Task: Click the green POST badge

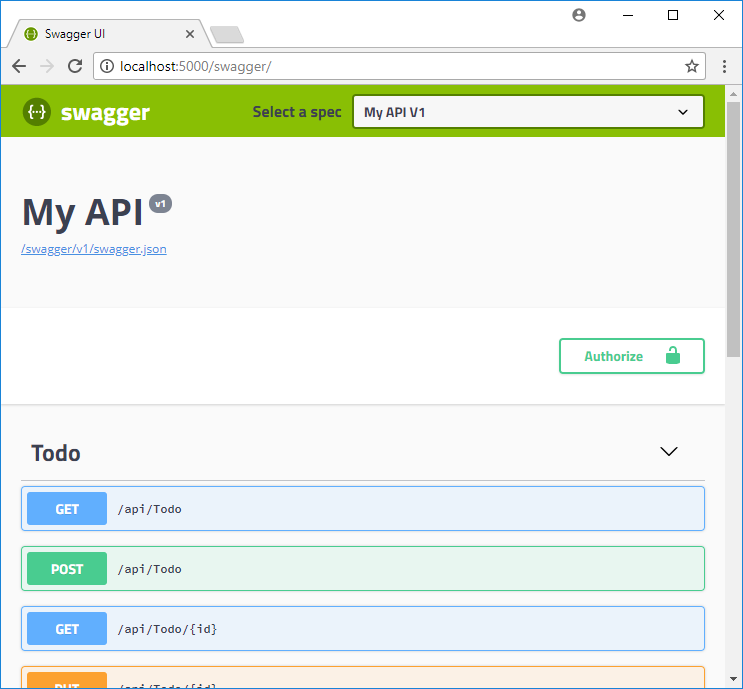Action: click(67, 569)
